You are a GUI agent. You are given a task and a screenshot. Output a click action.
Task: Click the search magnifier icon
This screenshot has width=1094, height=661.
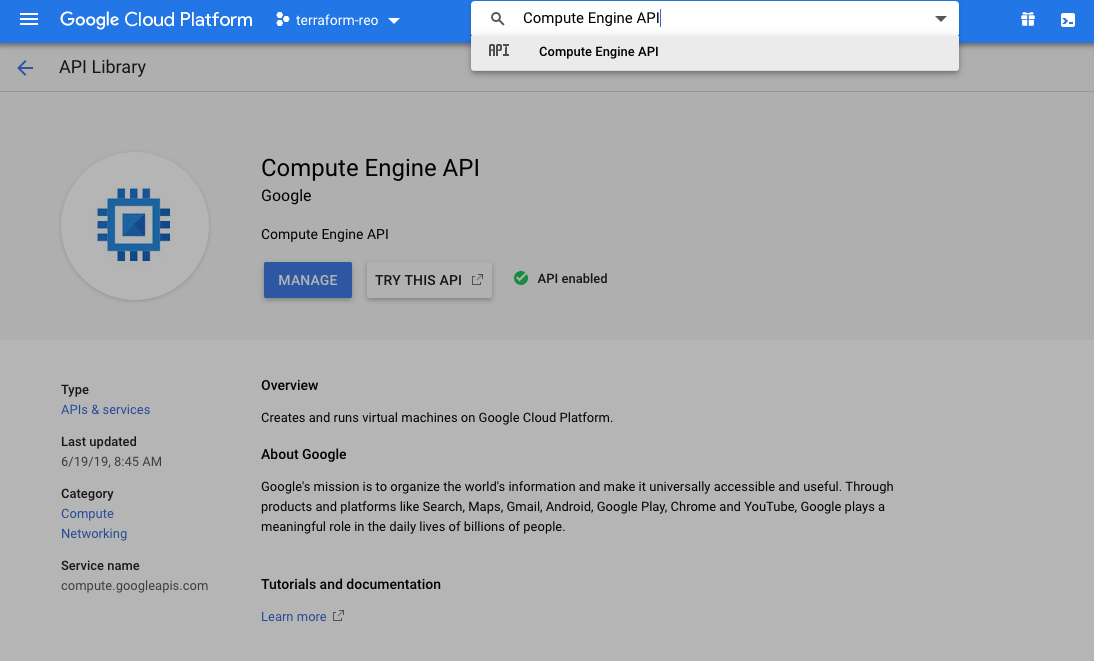click(x=497, y=19)
